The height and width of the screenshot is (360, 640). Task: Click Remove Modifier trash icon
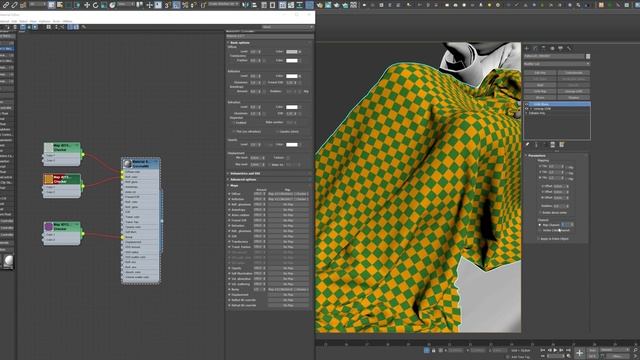[x=553, y=144]
